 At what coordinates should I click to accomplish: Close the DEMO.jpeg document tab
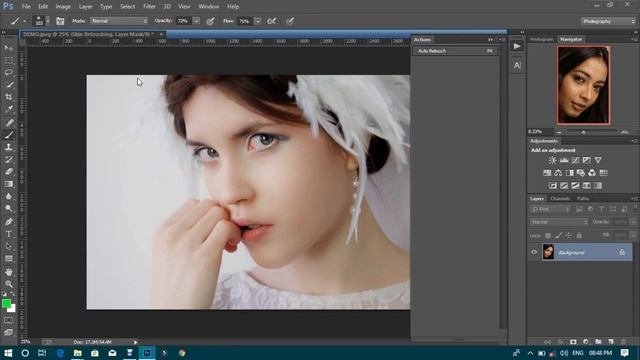tap(161, 34)
